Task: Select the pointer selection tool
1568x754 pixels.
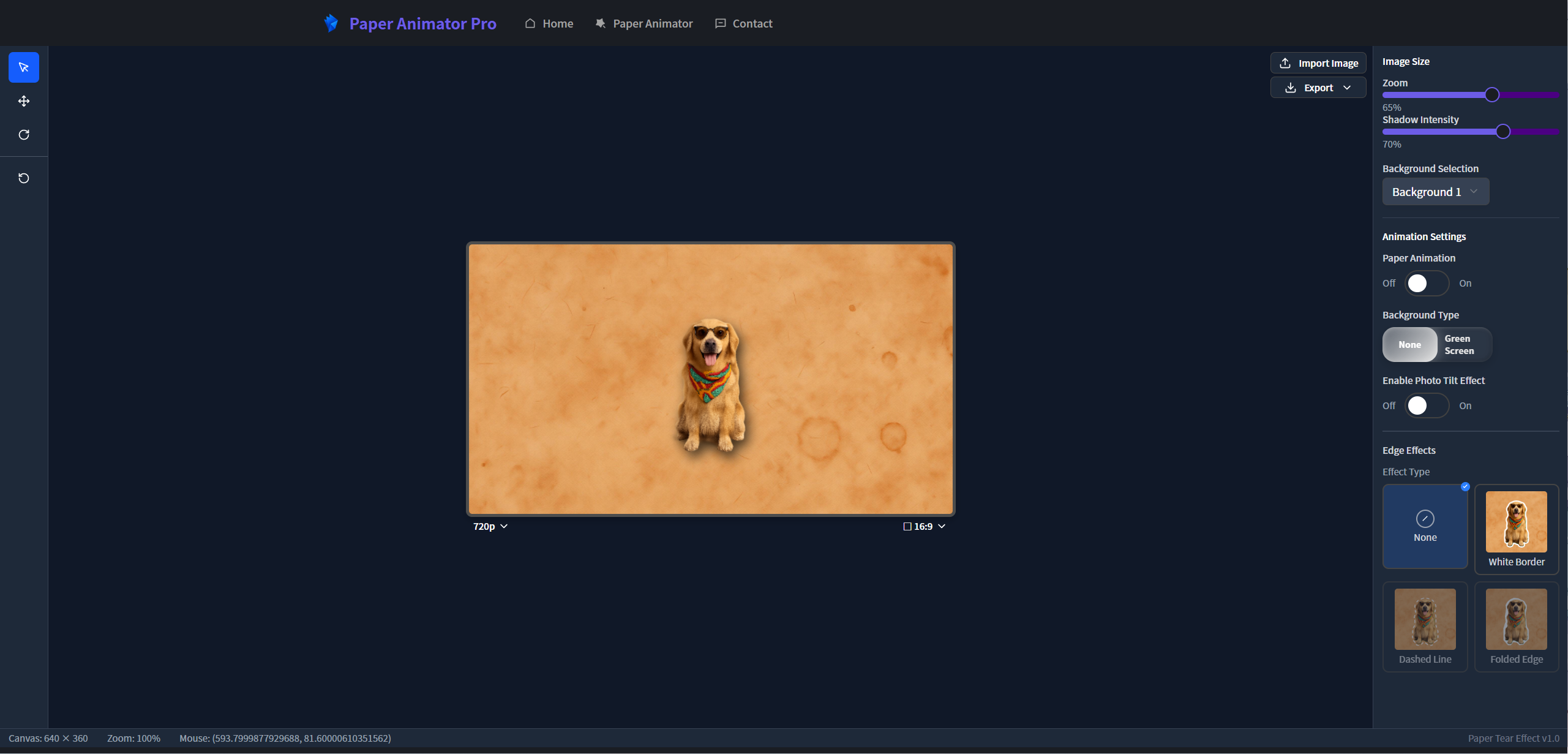Action: (x=24, y=67)
